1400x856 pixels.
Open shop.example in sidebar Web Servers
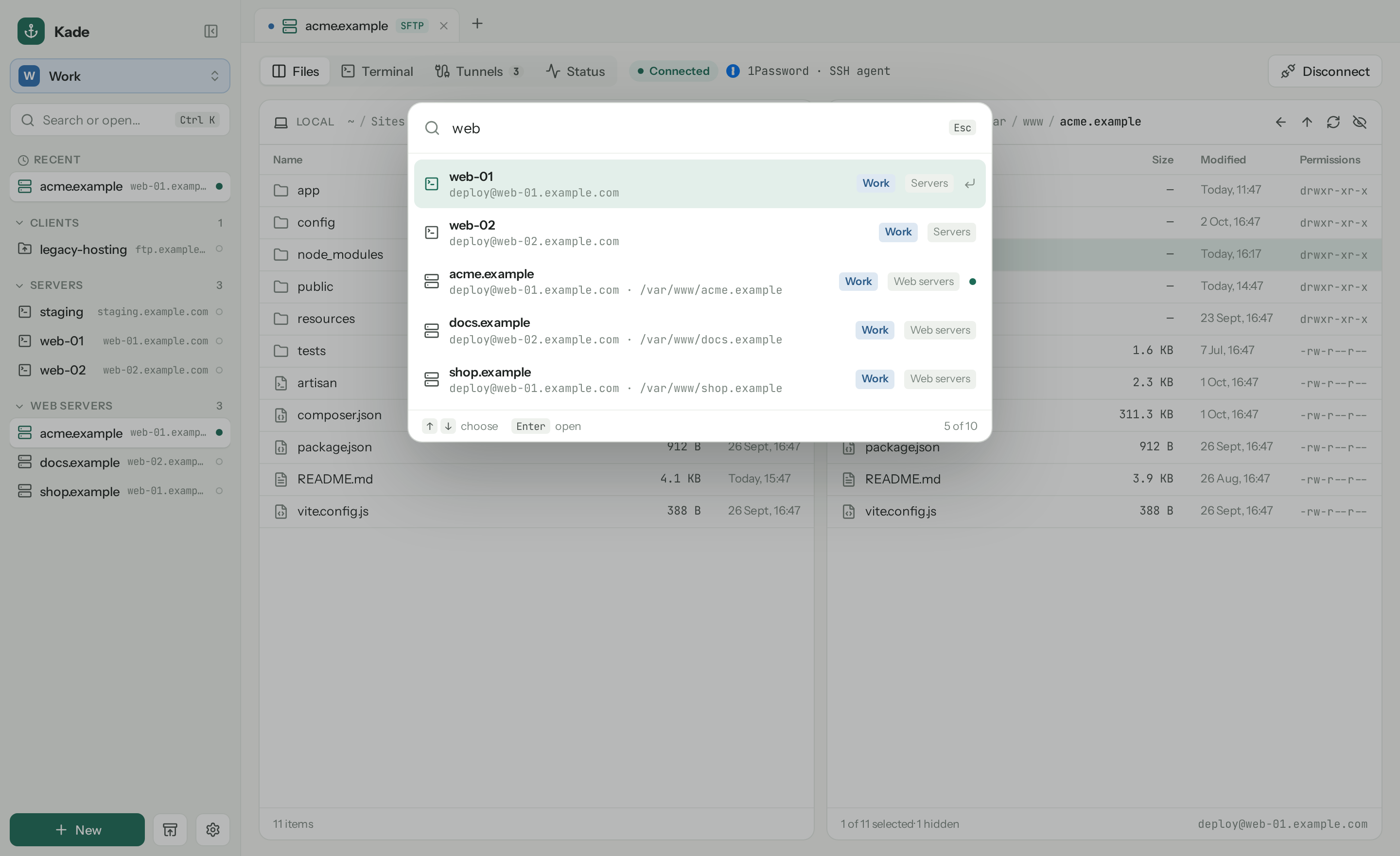[x=120, y=491]
